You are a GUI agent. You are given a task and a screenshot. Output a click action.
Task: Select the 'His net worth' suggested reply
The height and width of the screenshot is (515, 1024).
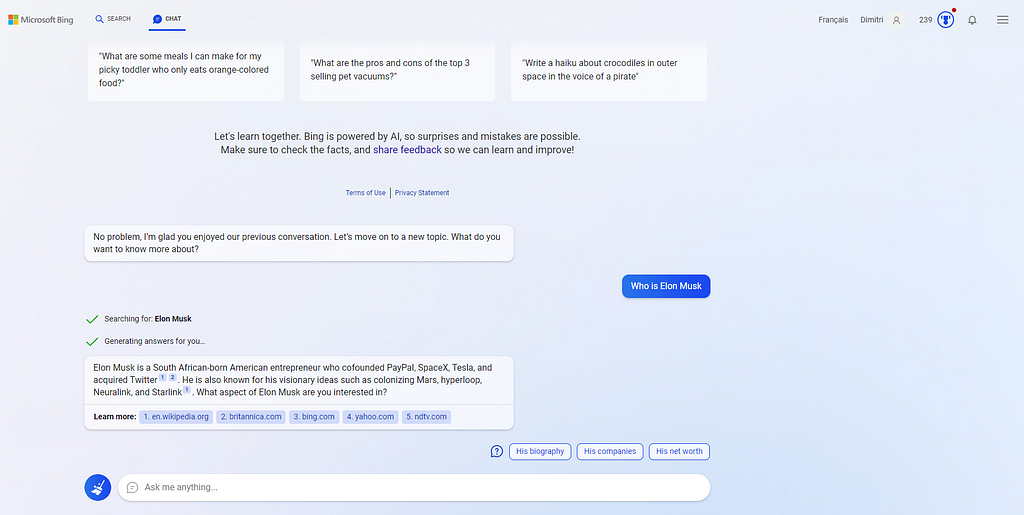point(679,451)
